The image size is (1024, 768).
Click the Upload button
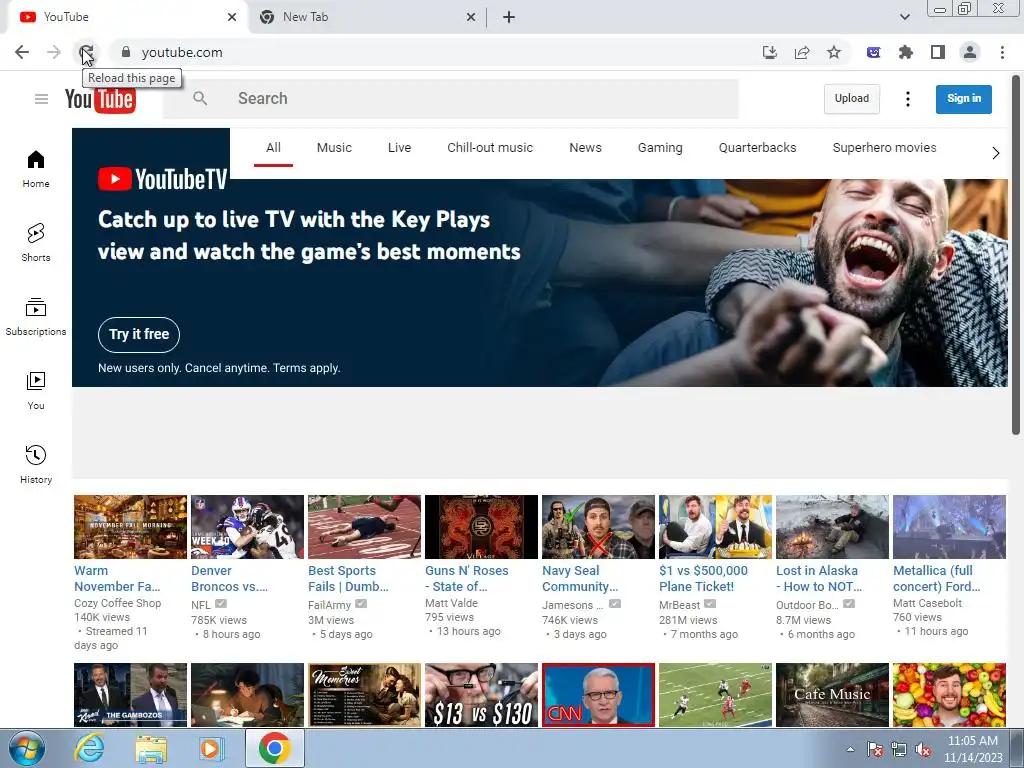point(852,99)
